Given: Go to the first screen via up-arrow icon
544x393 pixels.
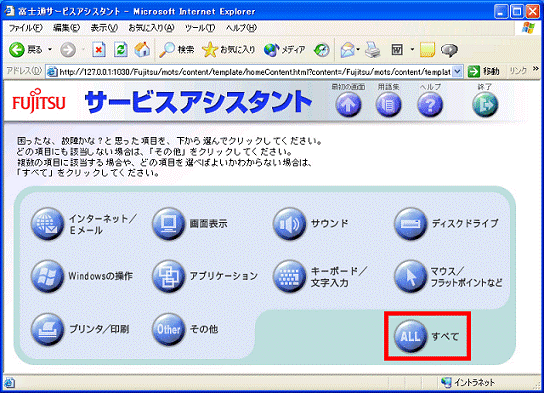Looking at the screenshot, I should 348,104.
